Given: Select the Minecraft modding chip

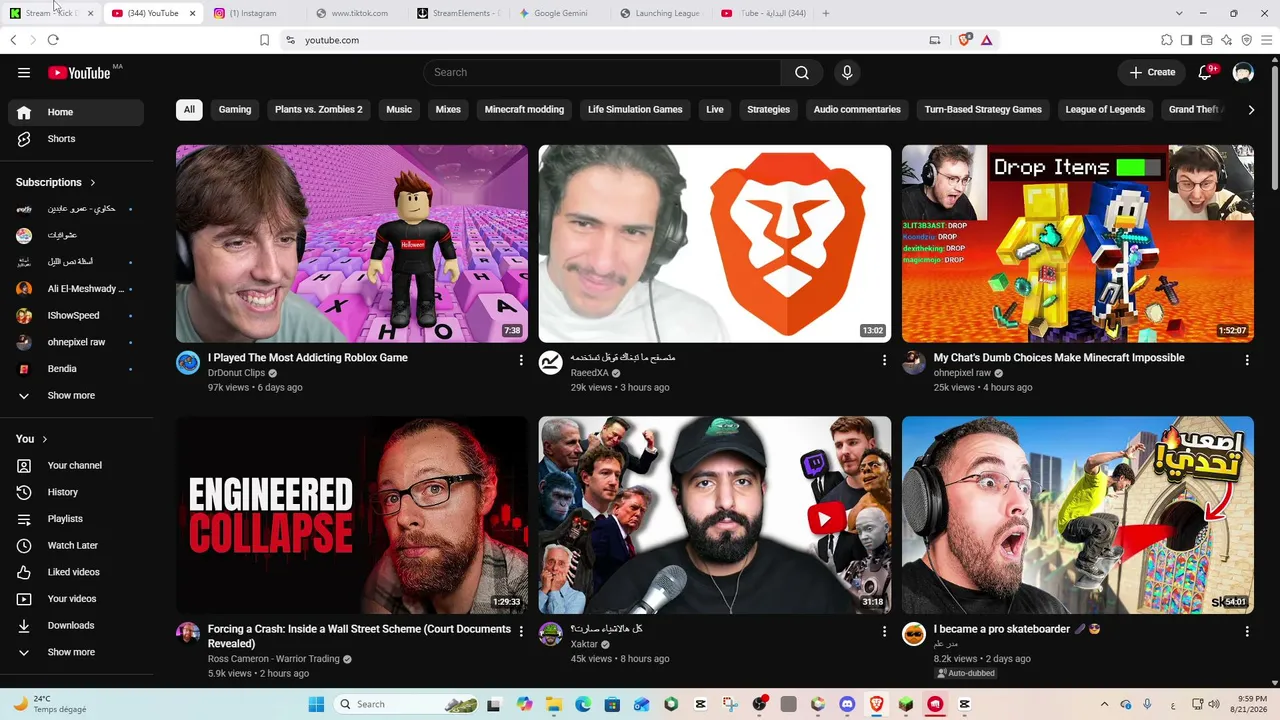Looking at the screenshot, I should (x=524, y=110).
